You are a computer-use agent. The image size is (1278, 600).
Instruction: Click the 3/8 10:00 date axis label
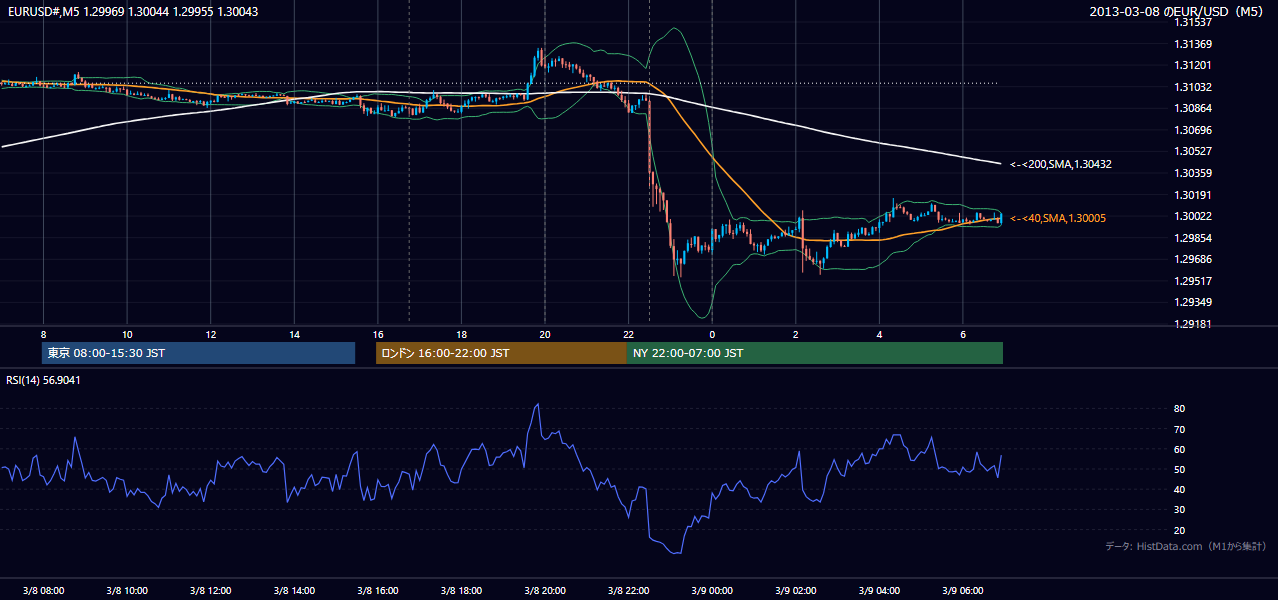pyautogui.click(x=127, y=591)
